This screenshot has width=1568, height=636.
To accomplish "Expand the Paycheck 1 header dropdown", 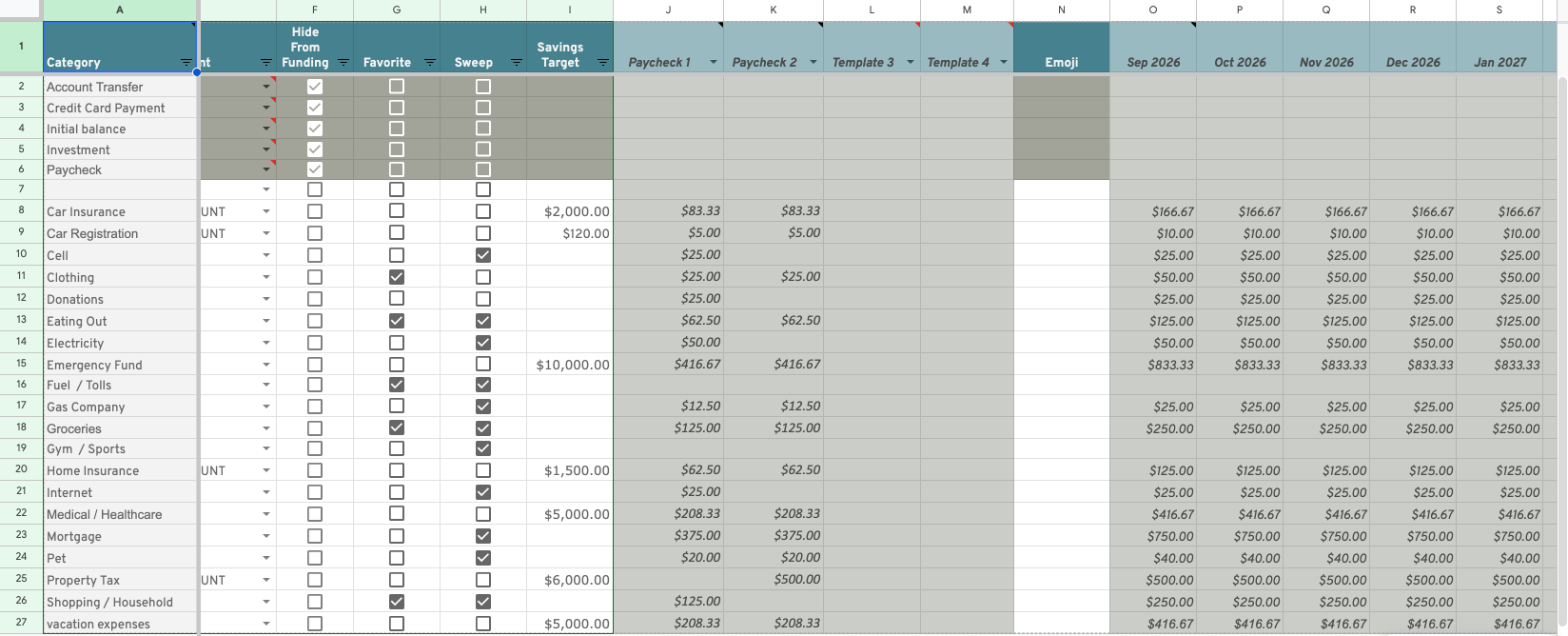I will click(x=713, y=62).
